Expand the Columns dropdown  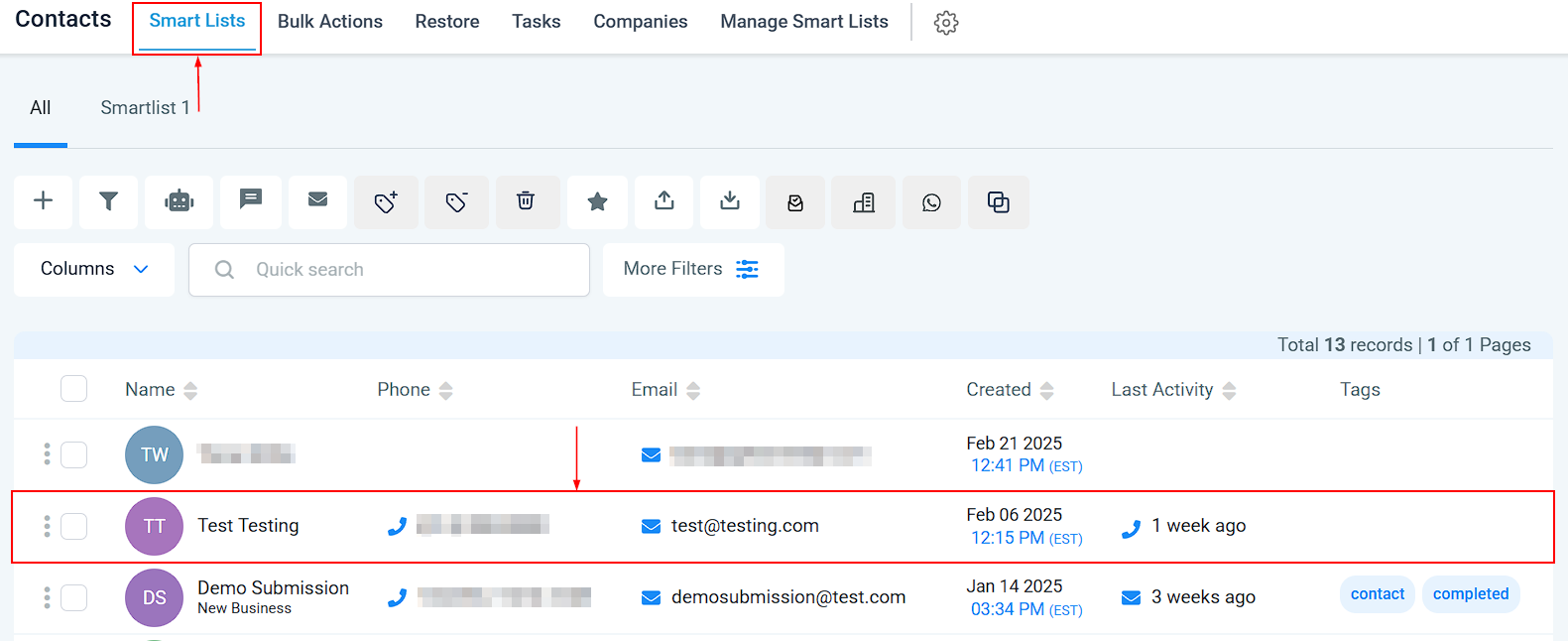pyautogui.click(x=94, y=269)
